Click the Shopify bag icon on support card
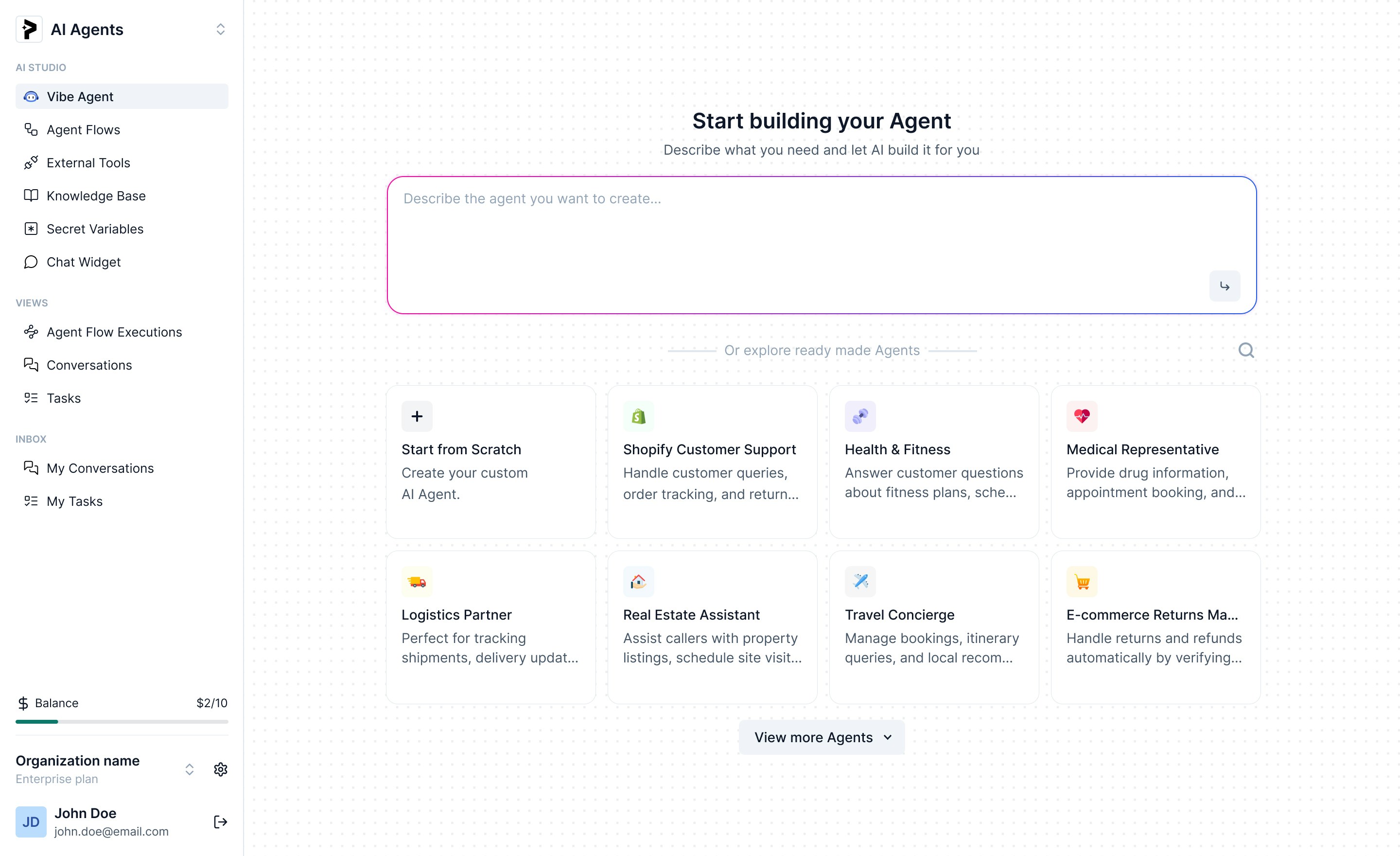1400x856 pixels. [638, 417]
